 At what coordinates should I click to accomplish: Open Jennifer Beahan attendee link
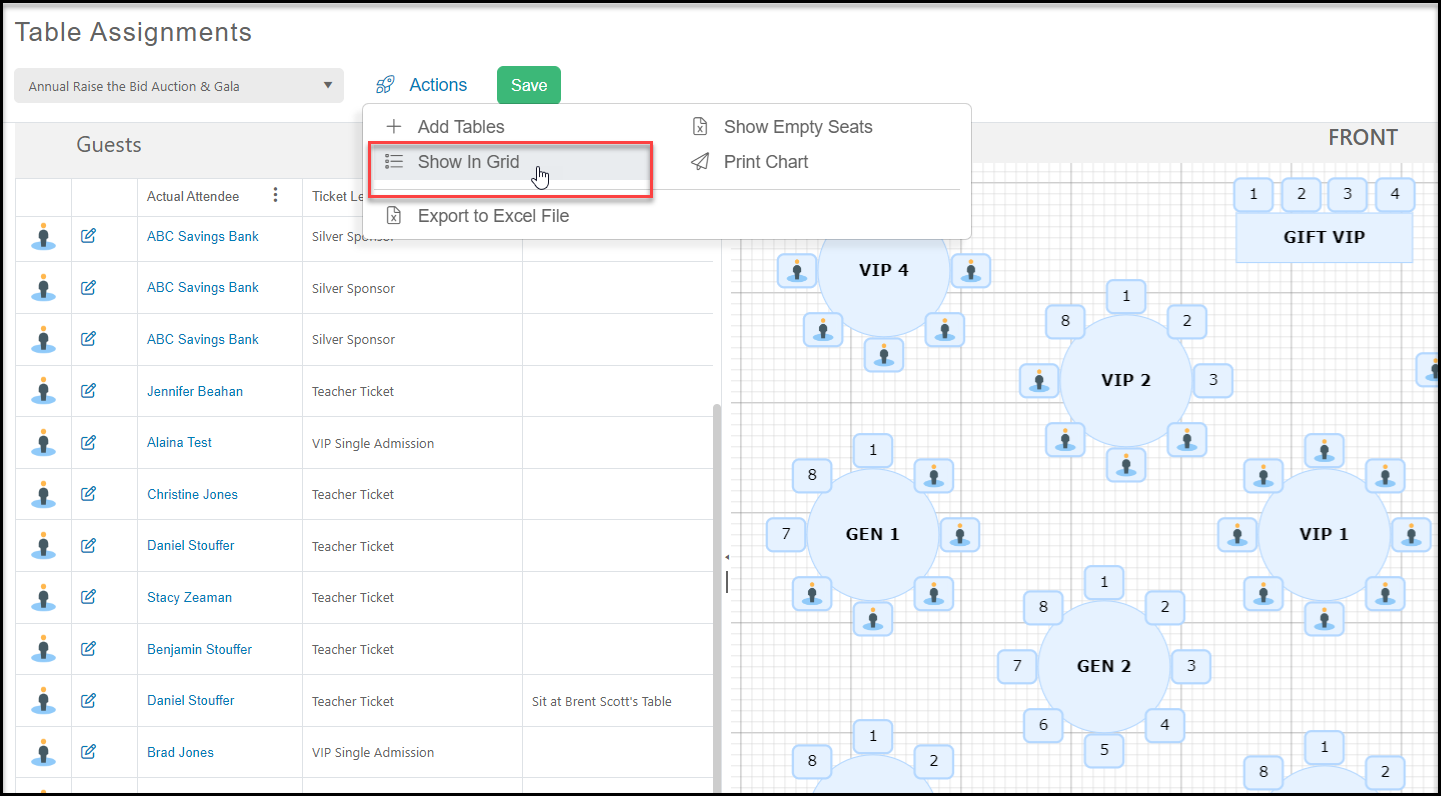click(x=195, y=391)
